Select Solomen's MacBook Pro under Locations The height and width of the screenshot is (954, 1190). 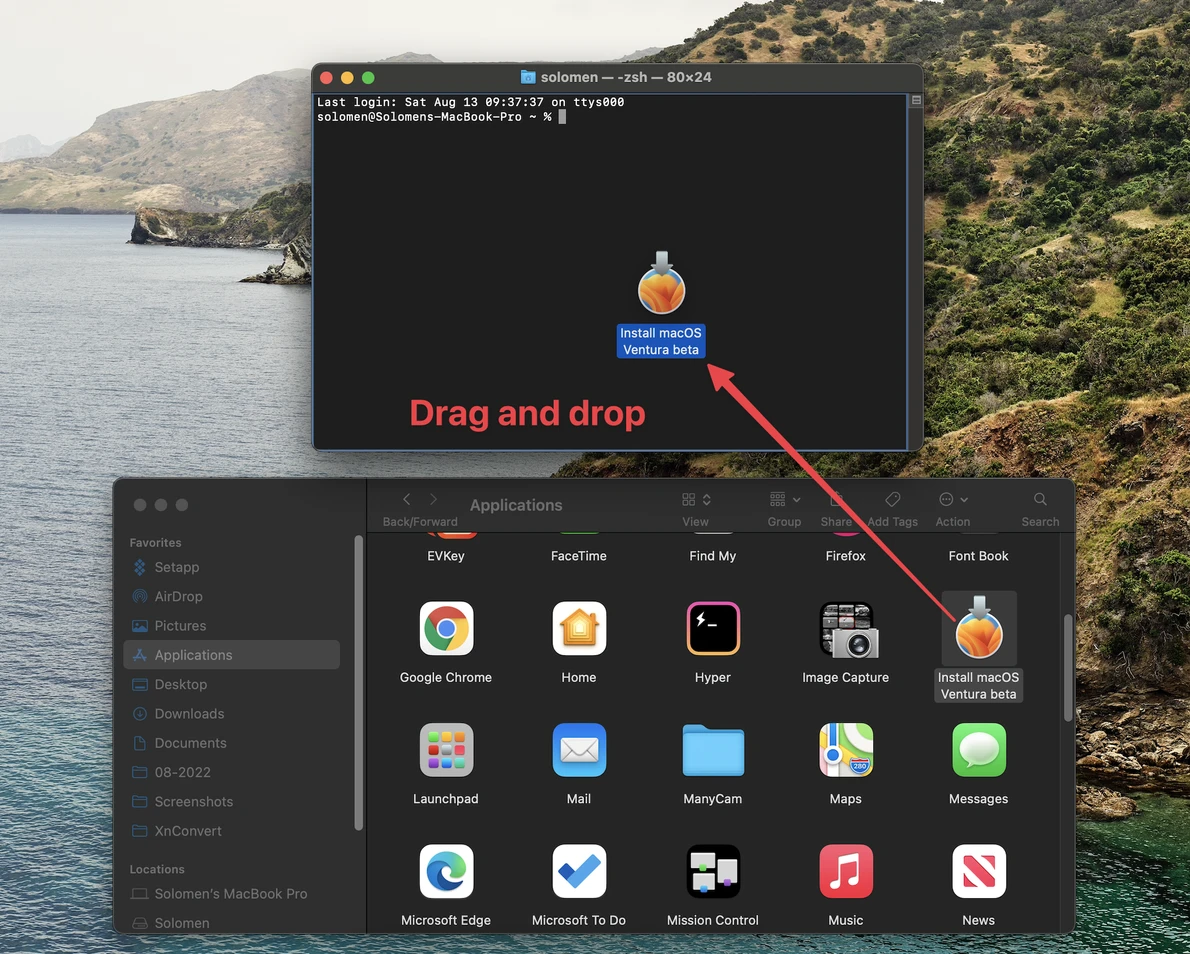(231, 894)
